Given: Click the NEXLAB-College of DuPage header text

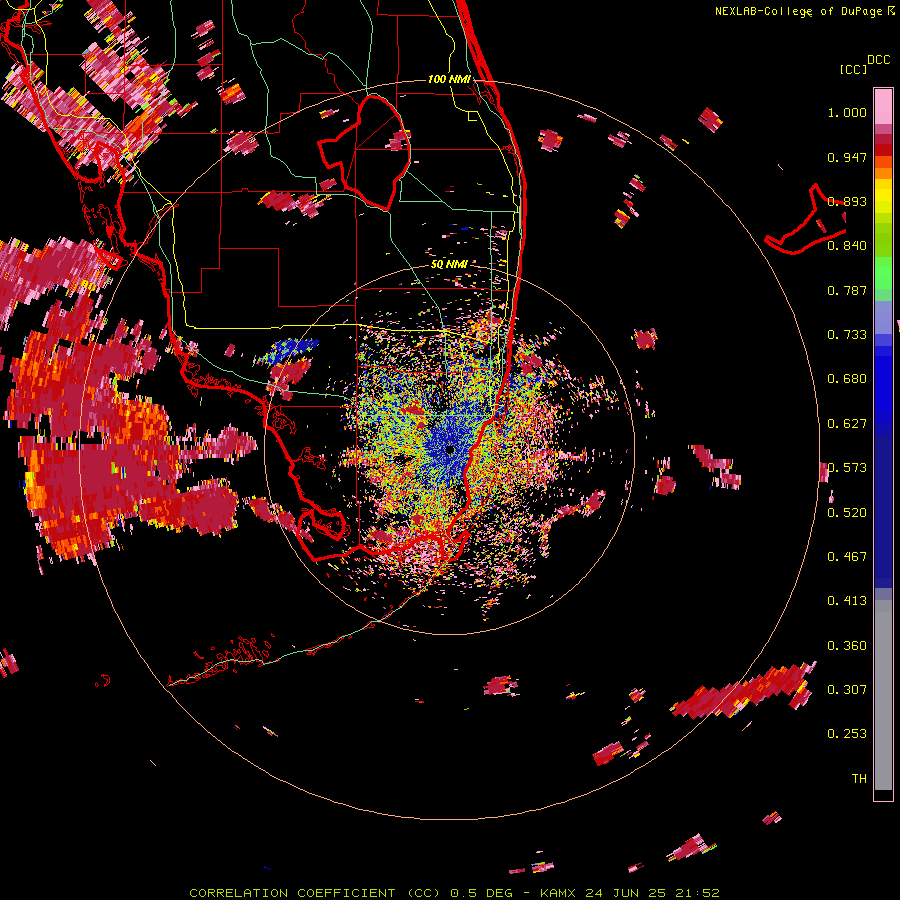Looking at the screenshot, I should click(x=805, y=11).
